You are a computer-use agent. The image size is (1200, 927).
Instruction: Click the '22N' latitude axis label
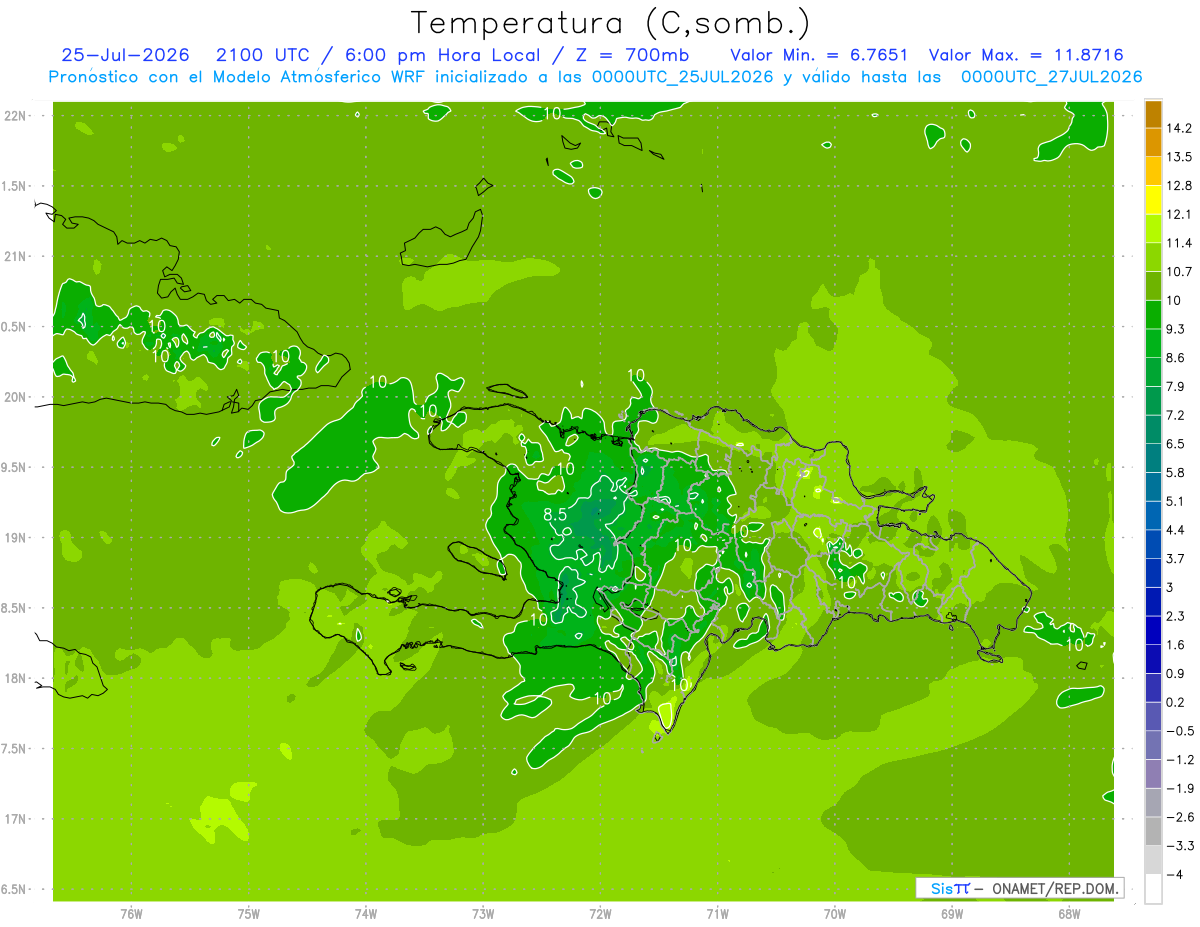16,116
